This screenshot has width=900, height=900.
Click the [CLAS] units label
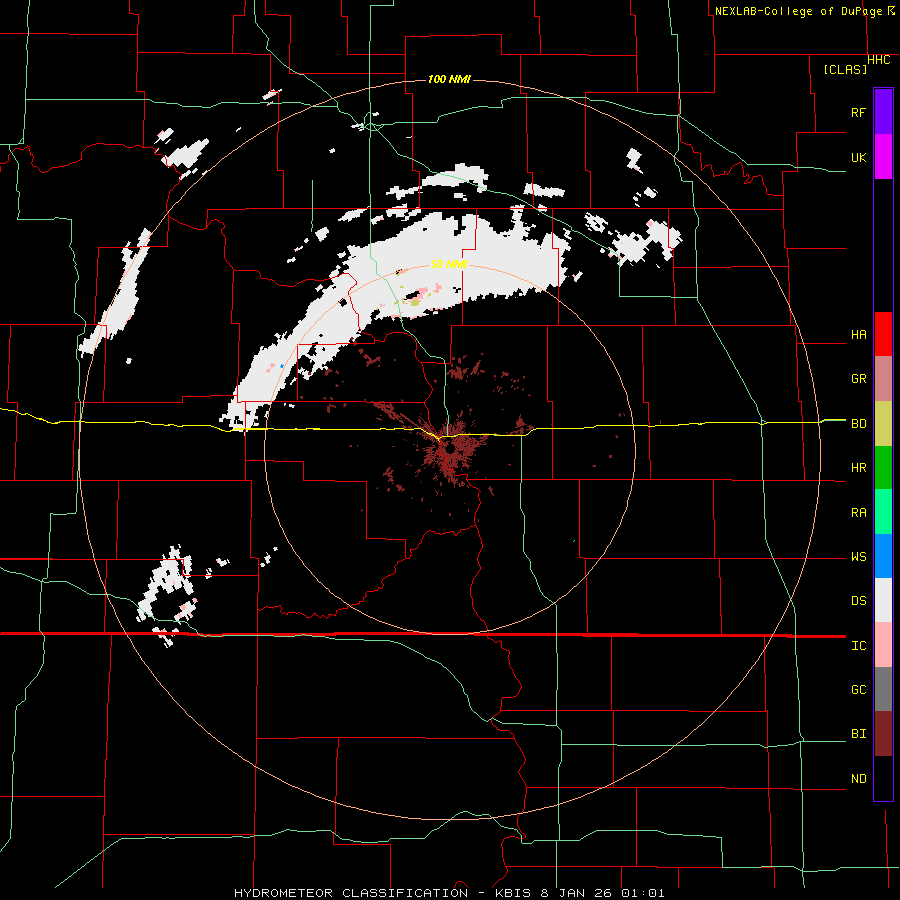point(845,69)
